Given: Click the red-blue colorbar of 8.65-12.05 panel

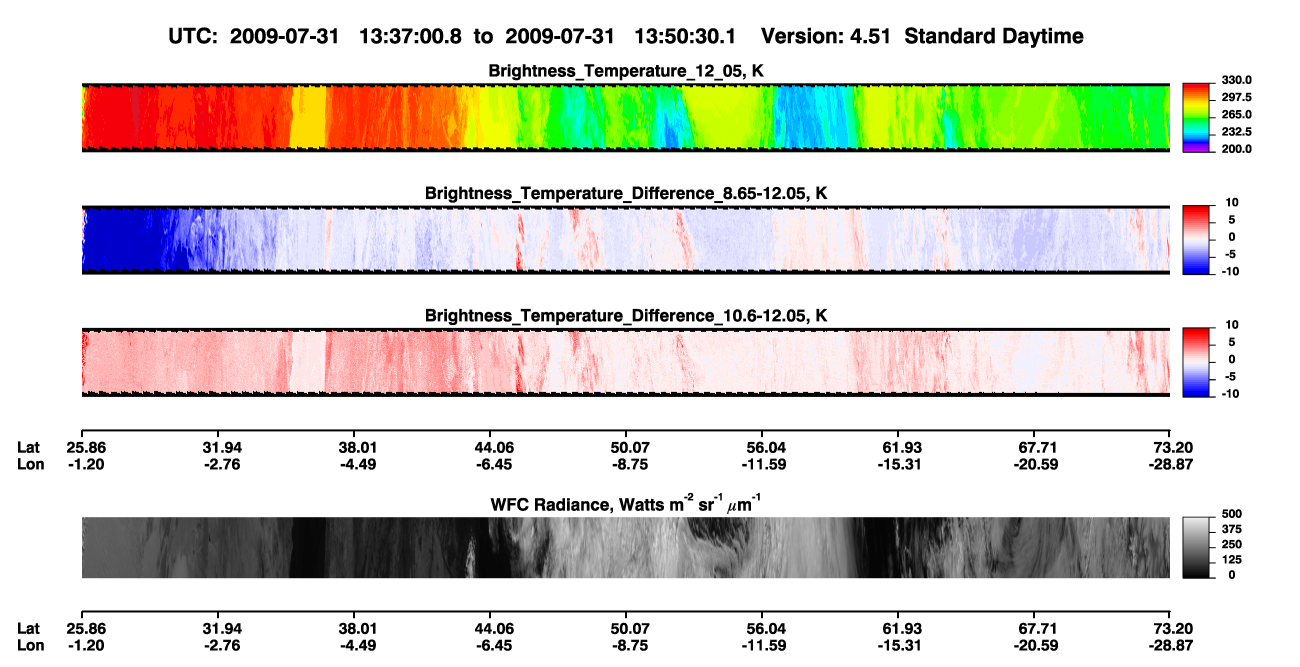Looking at the screenshot, I should click(1197, 239).
